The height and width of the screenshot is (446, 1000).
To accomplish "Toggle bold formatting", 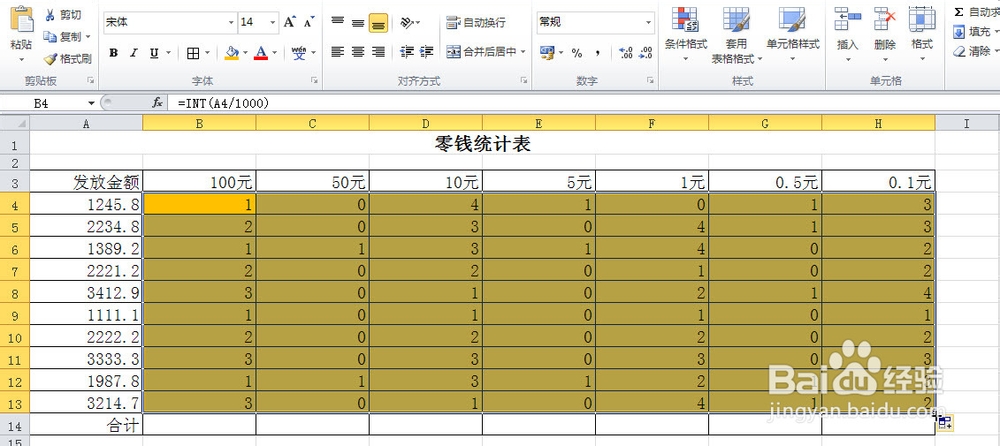I will pos(114,53).
